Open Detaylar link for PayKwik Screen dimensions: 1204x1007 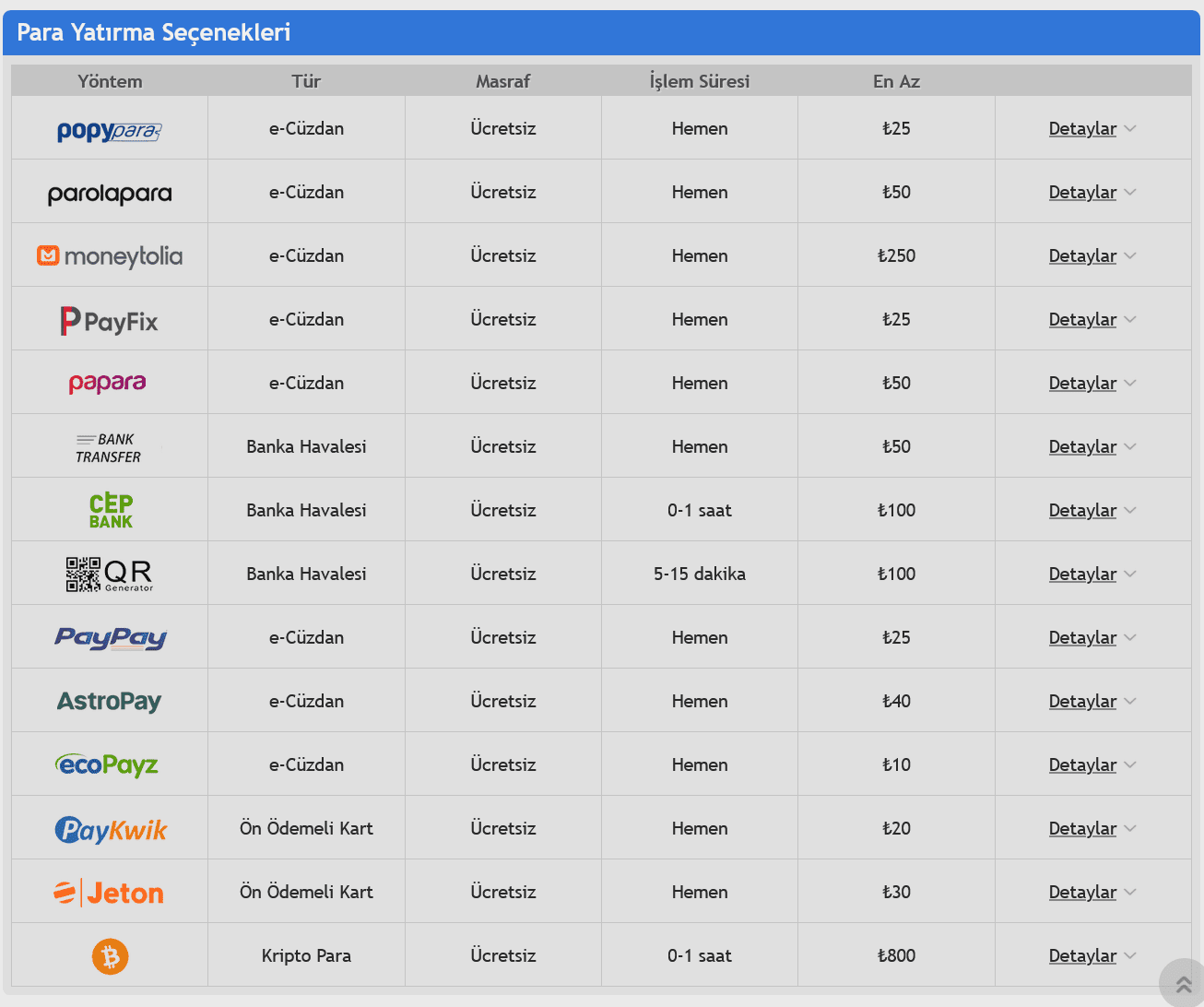[x=1082, y=829]
